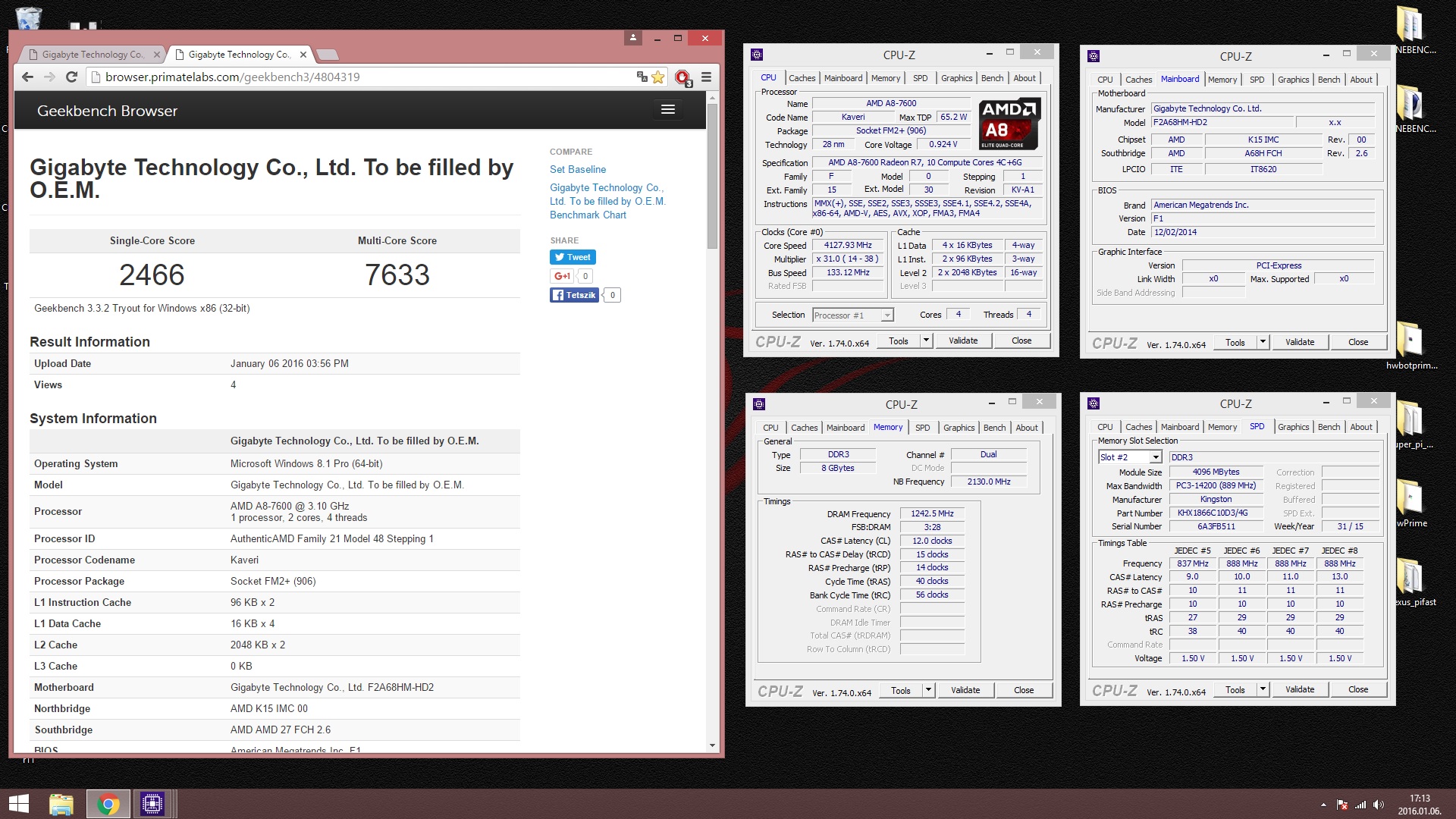This screenshot has height=819, width=1456.
Task: Open the translate icon in address bar
Action: 642,77
